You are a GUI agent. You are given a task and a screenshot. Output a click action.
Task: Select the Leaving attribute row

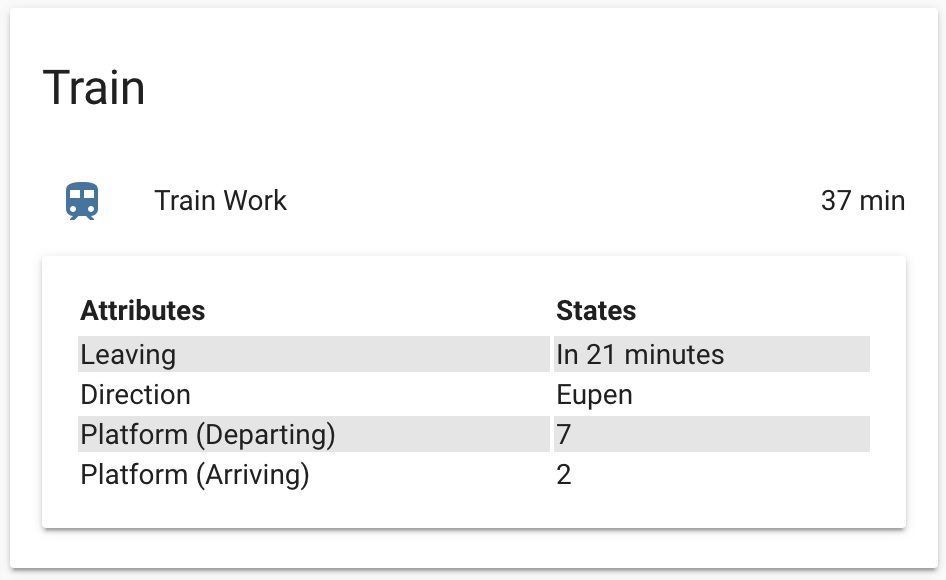pos(474,354)
